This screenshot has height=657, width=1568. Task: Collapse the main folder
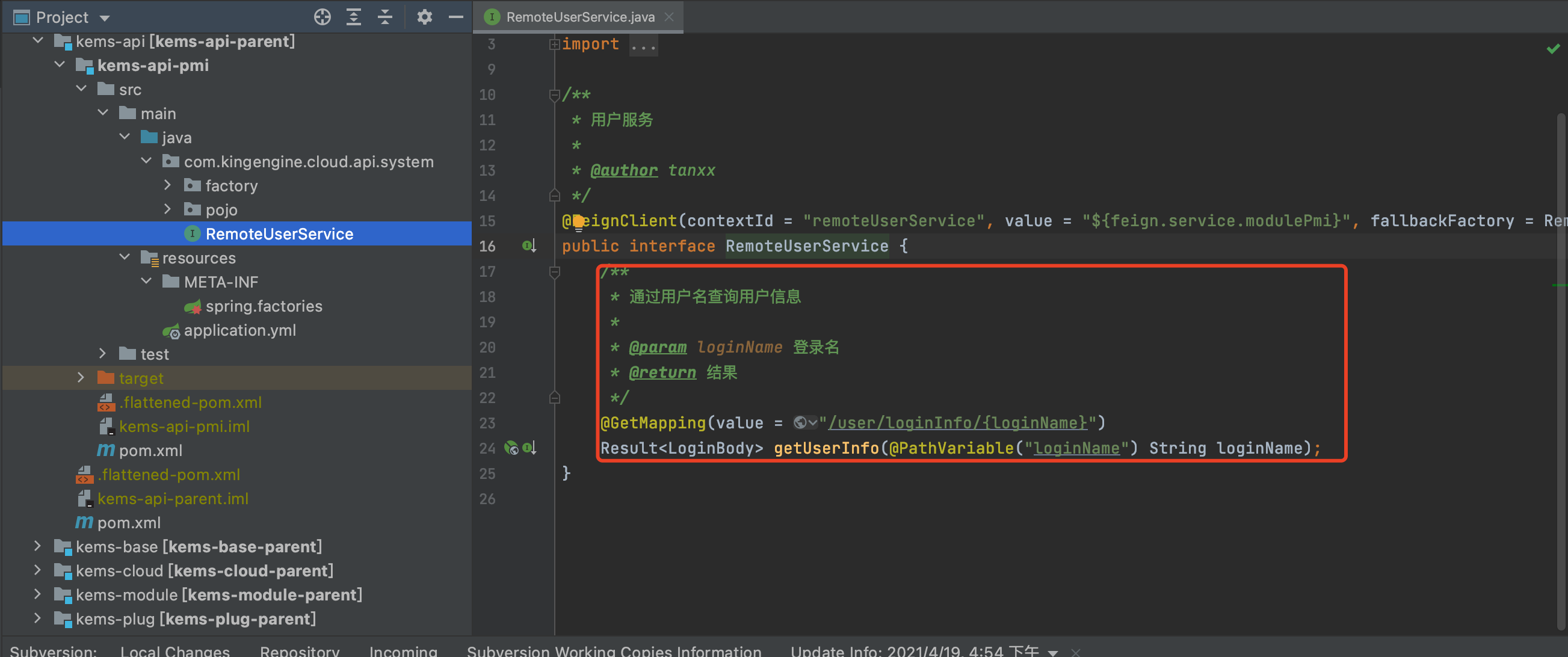103,113
